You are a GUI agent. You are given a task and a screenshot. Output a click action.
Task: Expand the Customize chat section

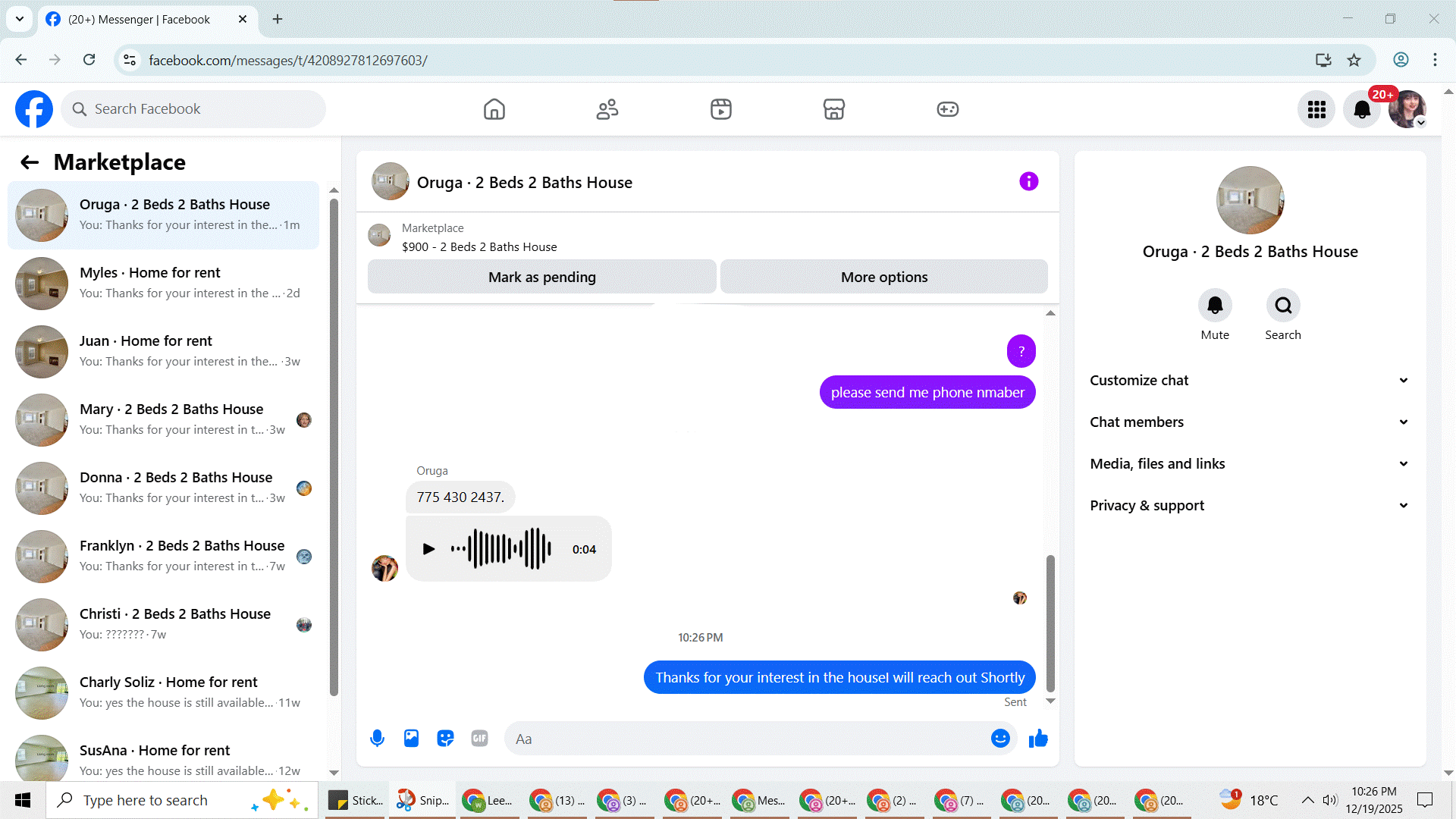click(1250, 381)
